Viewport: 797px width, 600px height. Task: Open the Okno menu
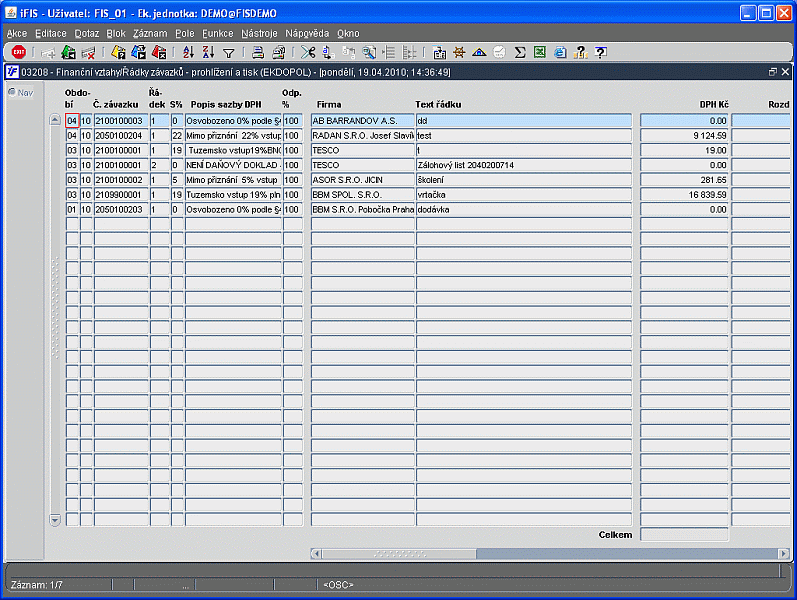click(348, 34)
